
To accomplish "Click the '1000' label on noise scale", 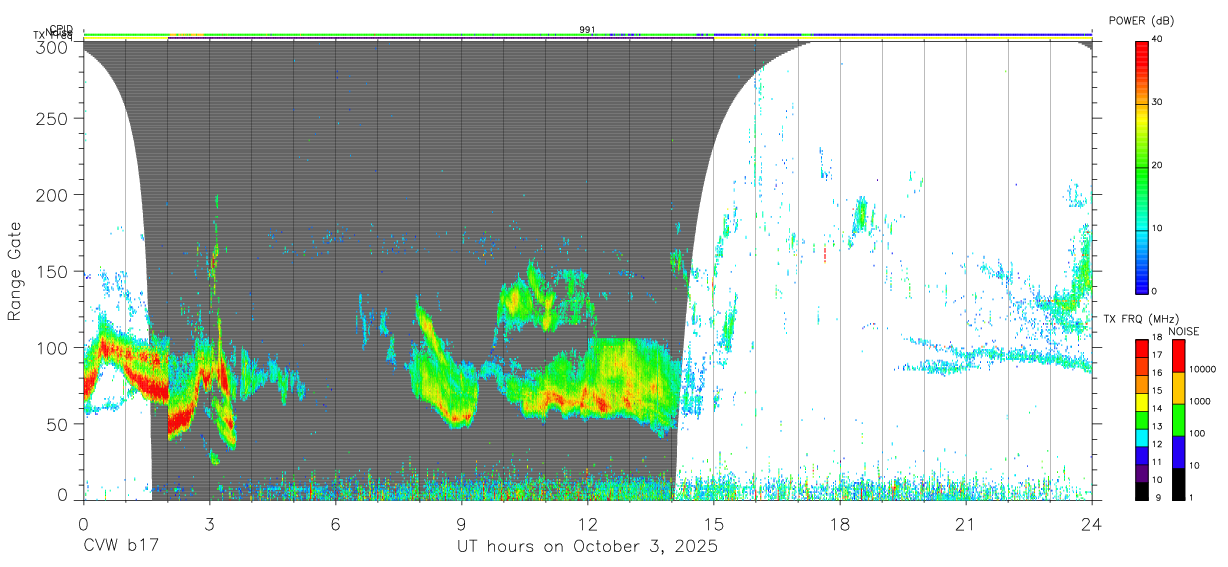I will point(1199,401).
